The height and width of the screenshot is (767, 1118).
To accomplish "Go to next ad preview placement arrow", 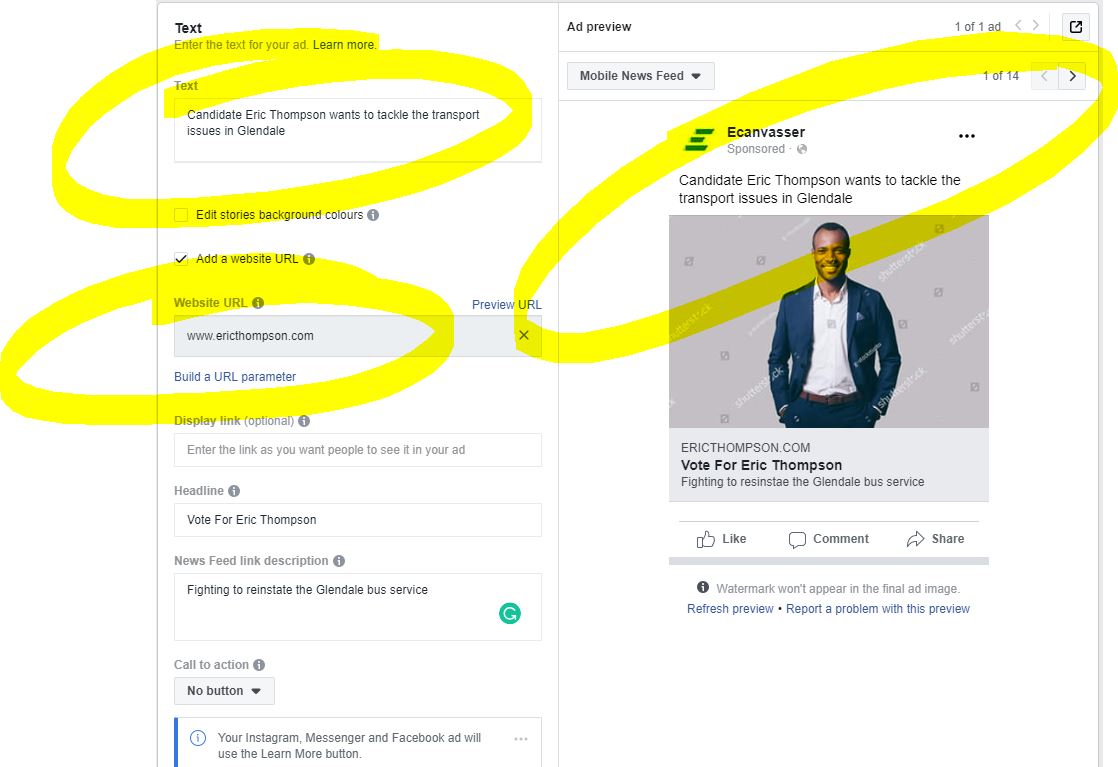I will 1072,76.
